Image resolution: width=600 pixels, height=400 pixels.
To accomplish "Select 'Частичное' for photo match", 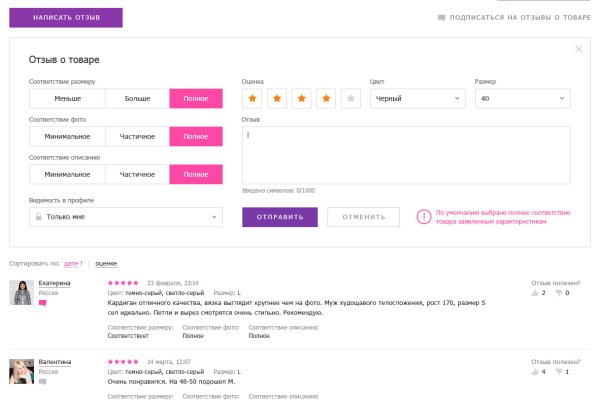I will pyautogui.click(x=137, y=136).
